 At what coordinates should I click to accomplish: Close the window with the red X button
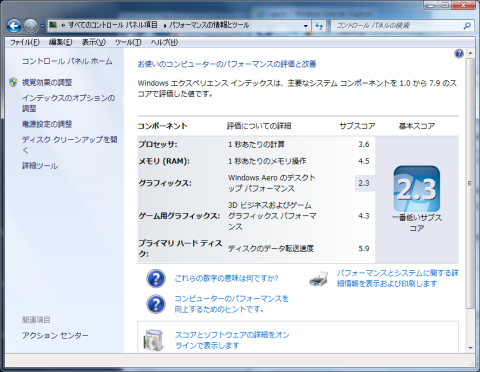click(x=464, y=5)
